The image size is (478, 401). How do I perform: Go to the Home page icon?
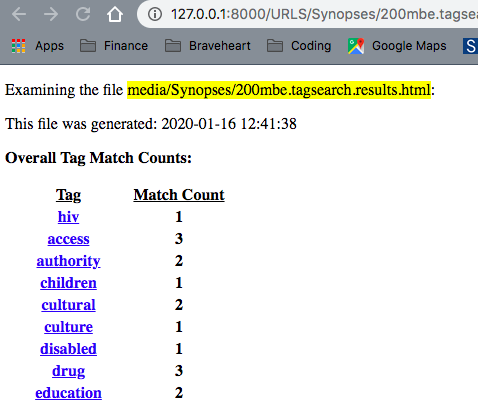(115, 14)
